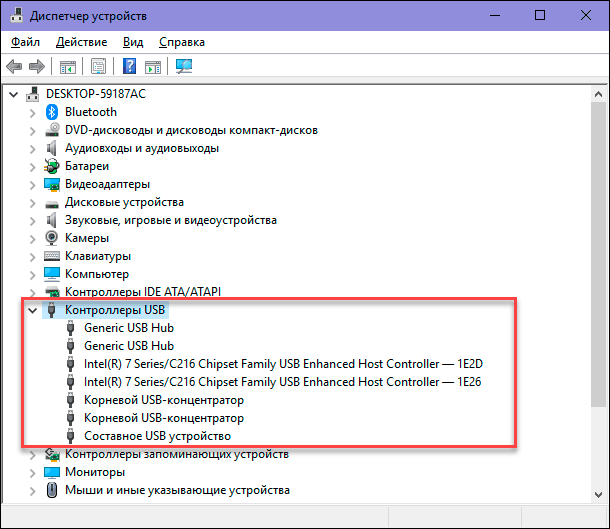Screen dimensions: 610x529
Task: Select Составное USB устройство item
Action: point(158,436)
